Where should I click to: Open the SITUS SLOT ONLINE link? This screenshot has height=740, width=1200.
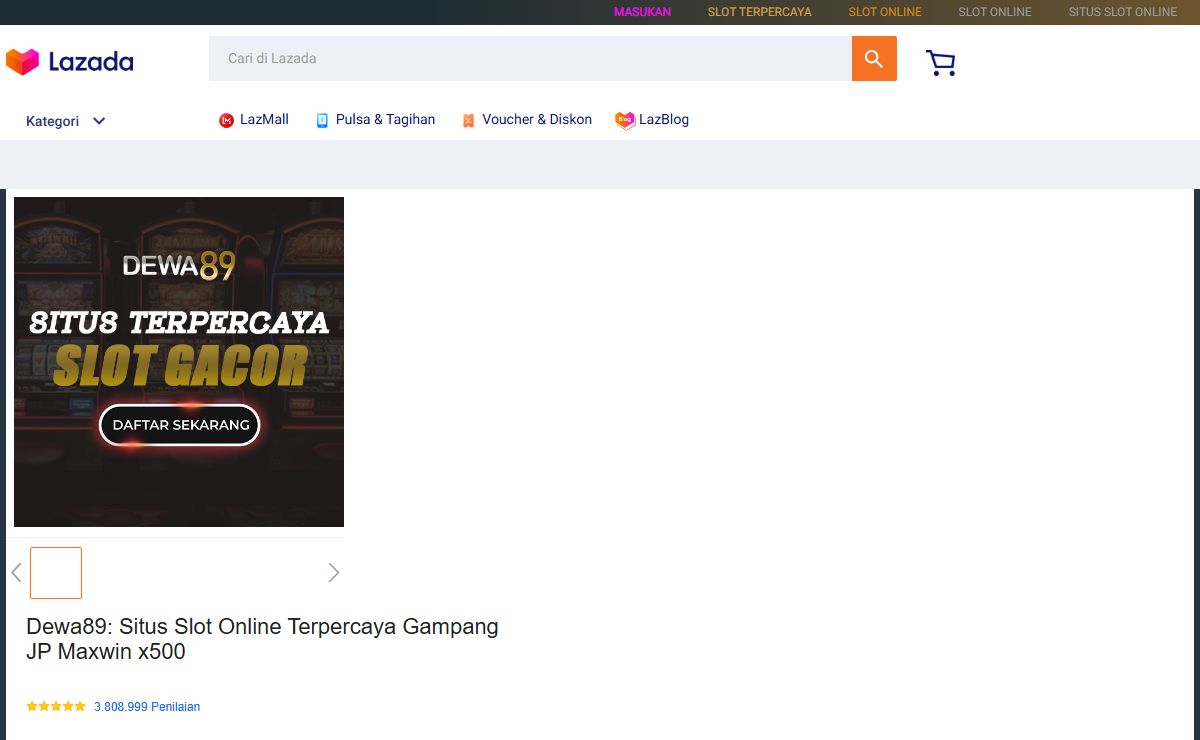click(x=1123, y=12)
